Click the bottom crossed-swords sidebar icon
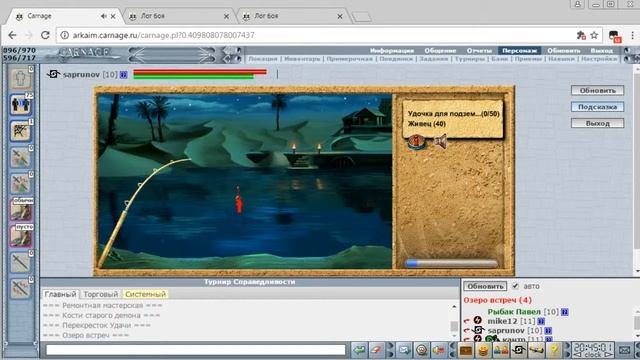Screen dimensions: 640x360 point(20,289)
